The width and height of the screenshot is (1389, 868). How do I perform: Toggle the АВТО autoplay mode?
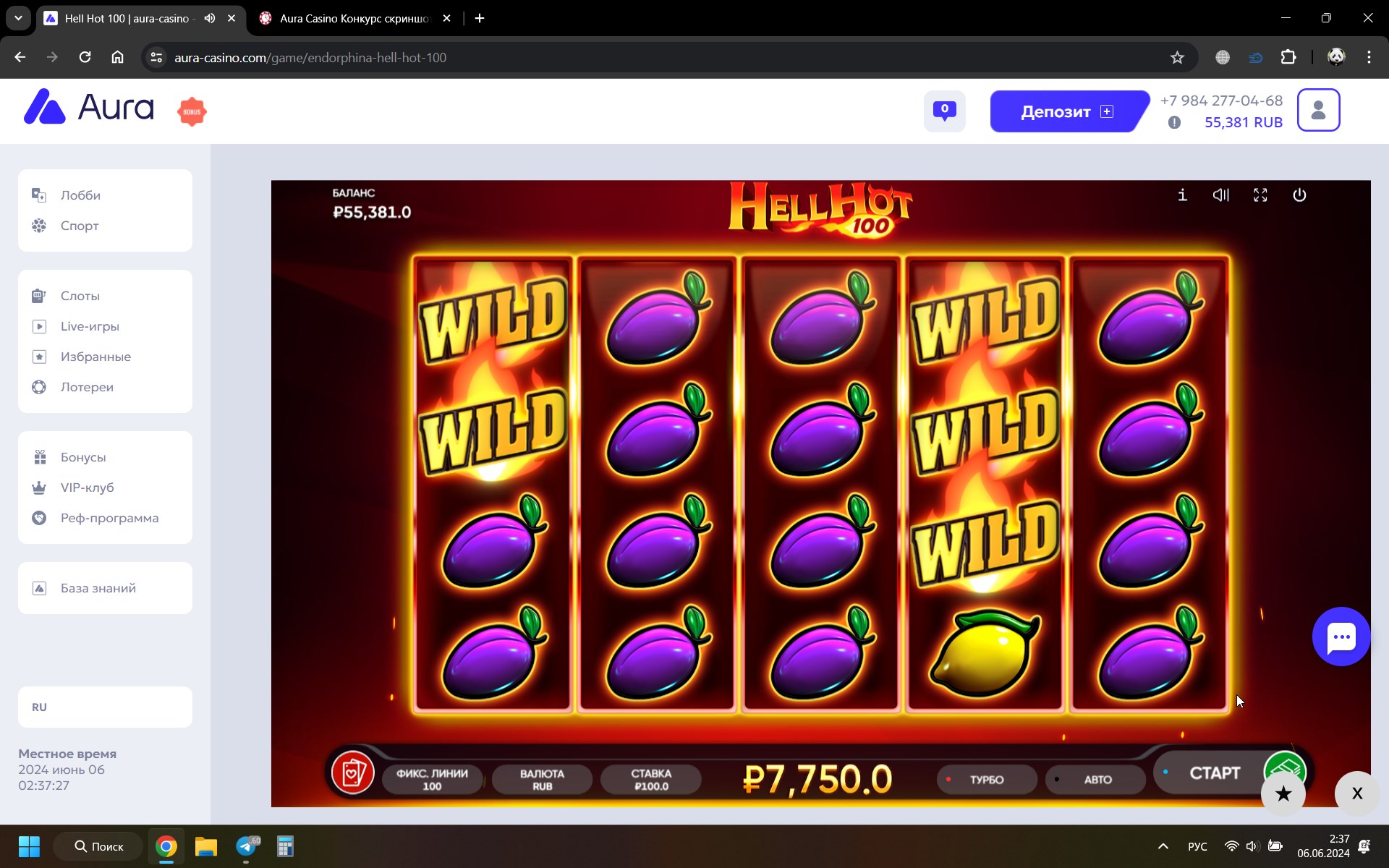click(x=1097, y=780)
